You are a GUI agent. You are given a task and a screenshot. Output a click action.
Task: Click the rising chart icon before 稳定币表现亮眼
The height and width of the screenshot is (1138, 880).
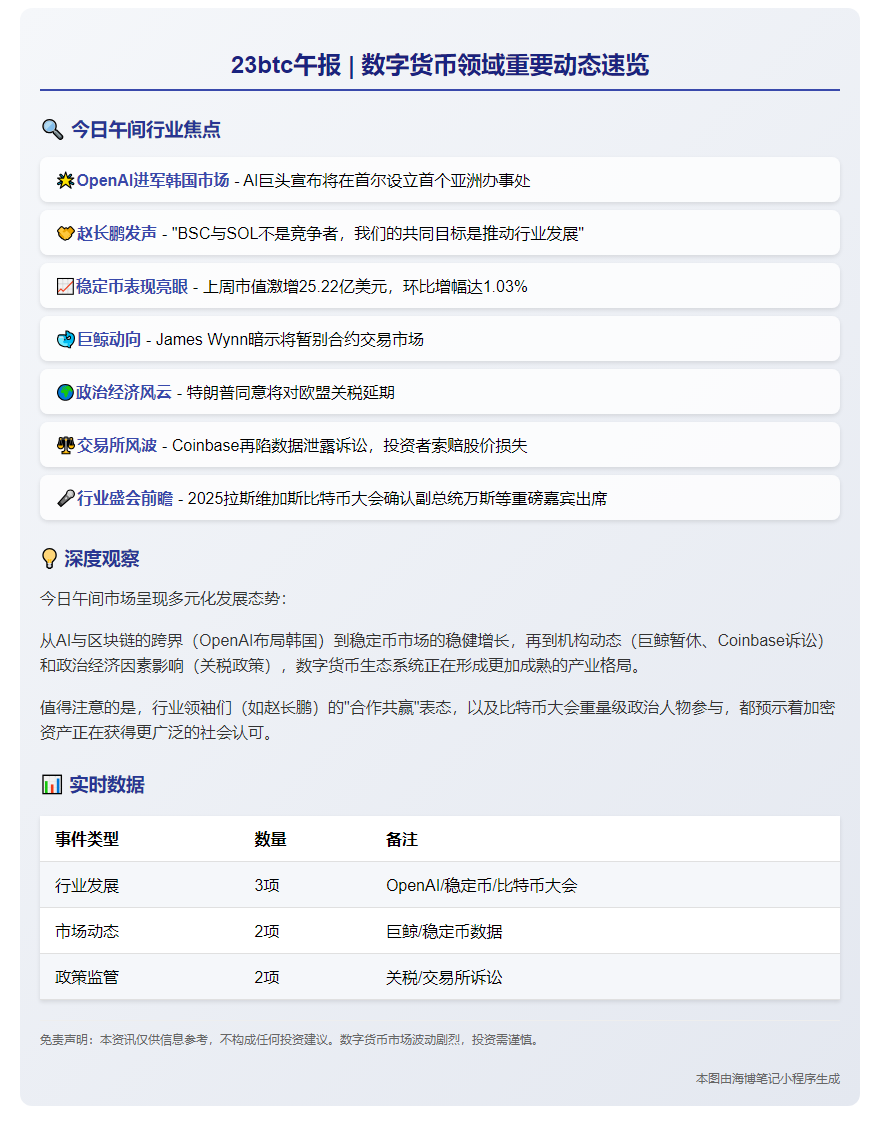(x=65, y=287)
